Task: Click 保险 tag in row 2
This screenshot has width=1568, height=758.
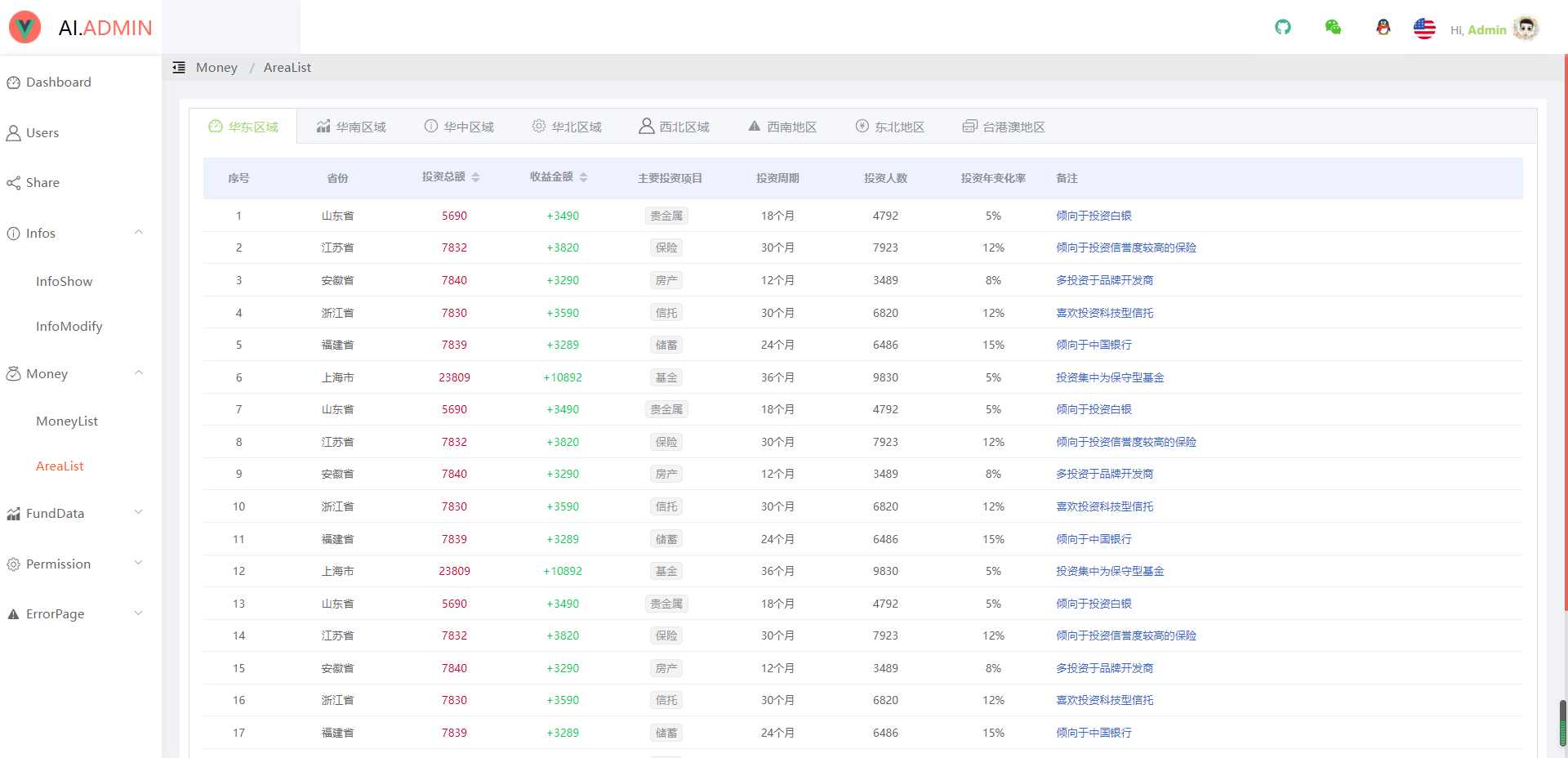Action: pyautogui.click(x=666, y=247)
